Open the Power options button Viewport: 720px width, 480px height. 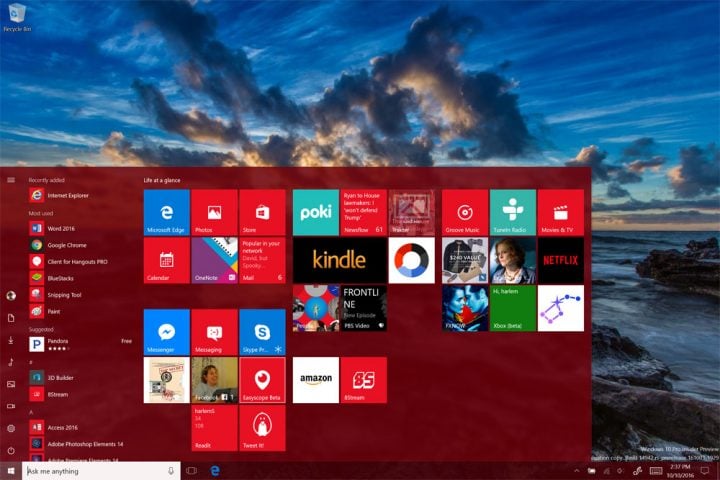(11, 451)
